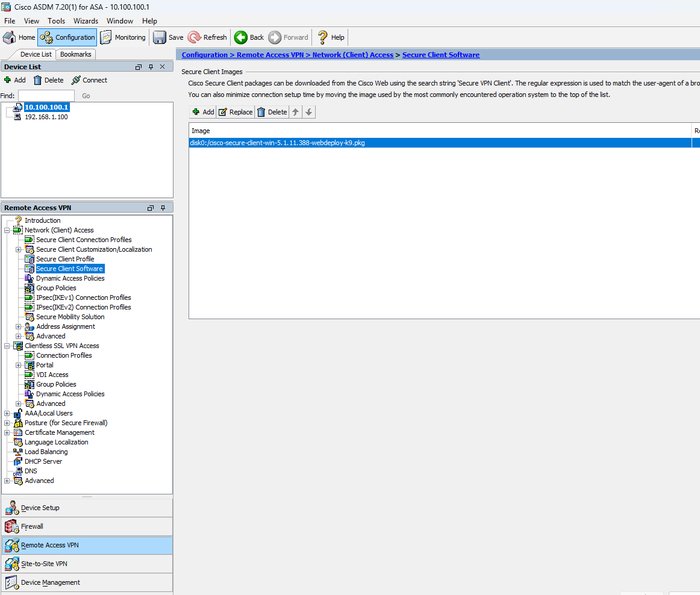Viewport: 700px width, 595px height.
Task: Click Connect in the Device List toolbar
Action: point(89,80)
